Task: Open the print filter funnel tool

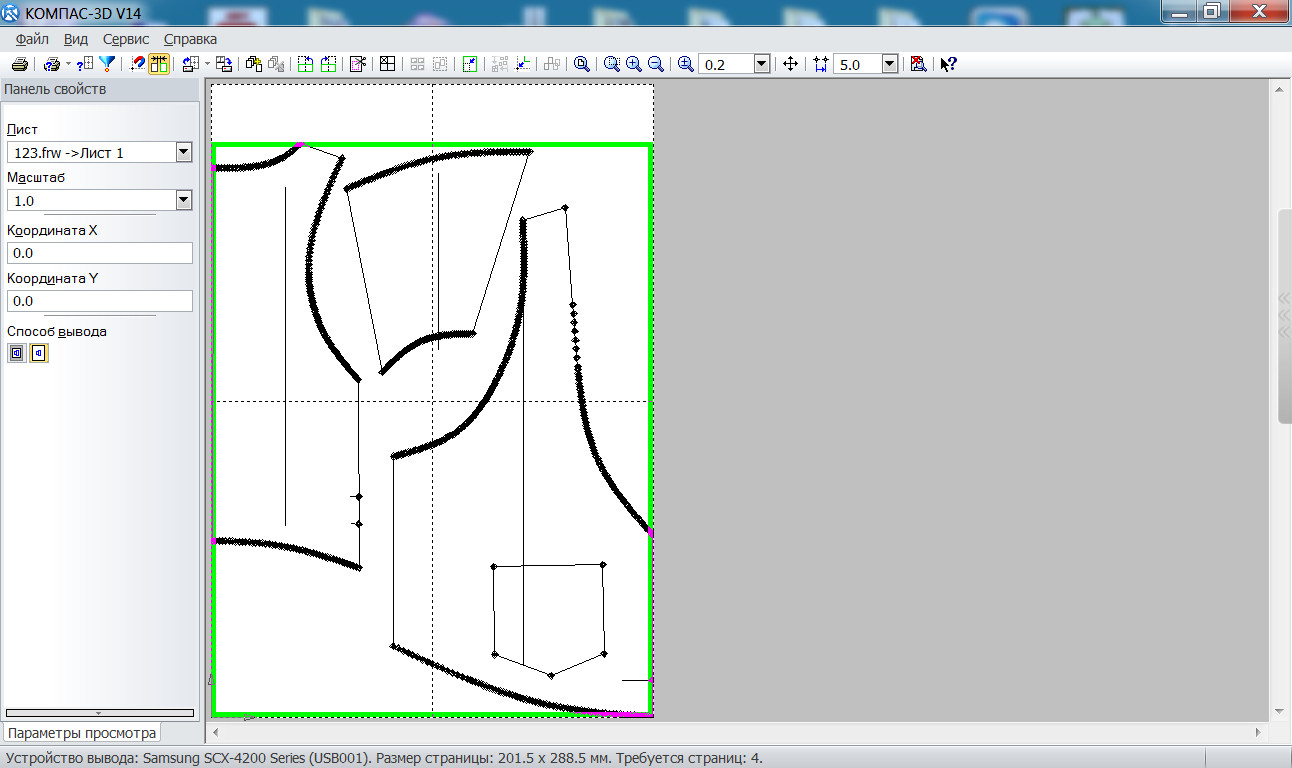Action: click(x=107, y=64)
